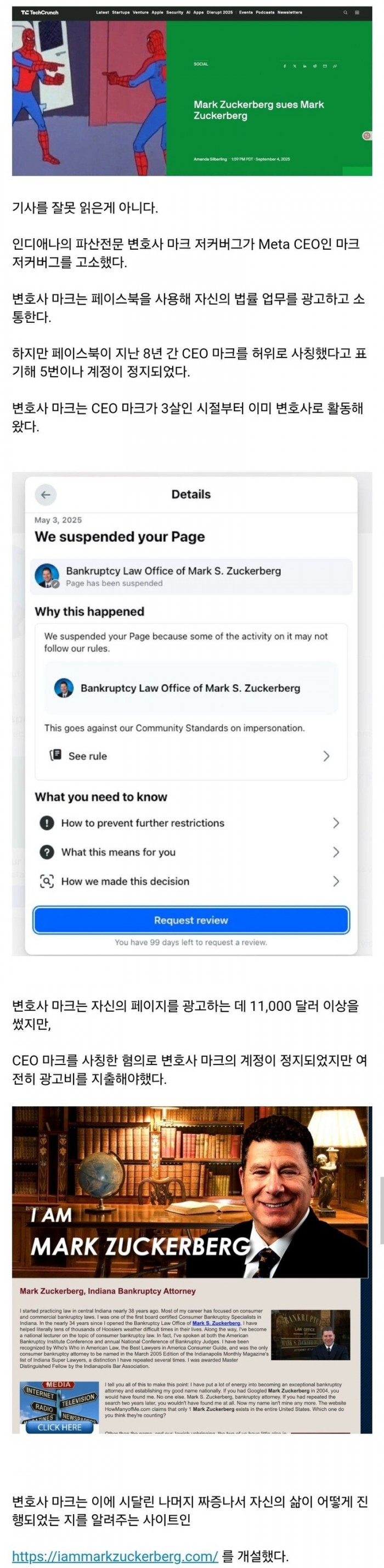Open the Newsletters menu item

tap(290, 12)
